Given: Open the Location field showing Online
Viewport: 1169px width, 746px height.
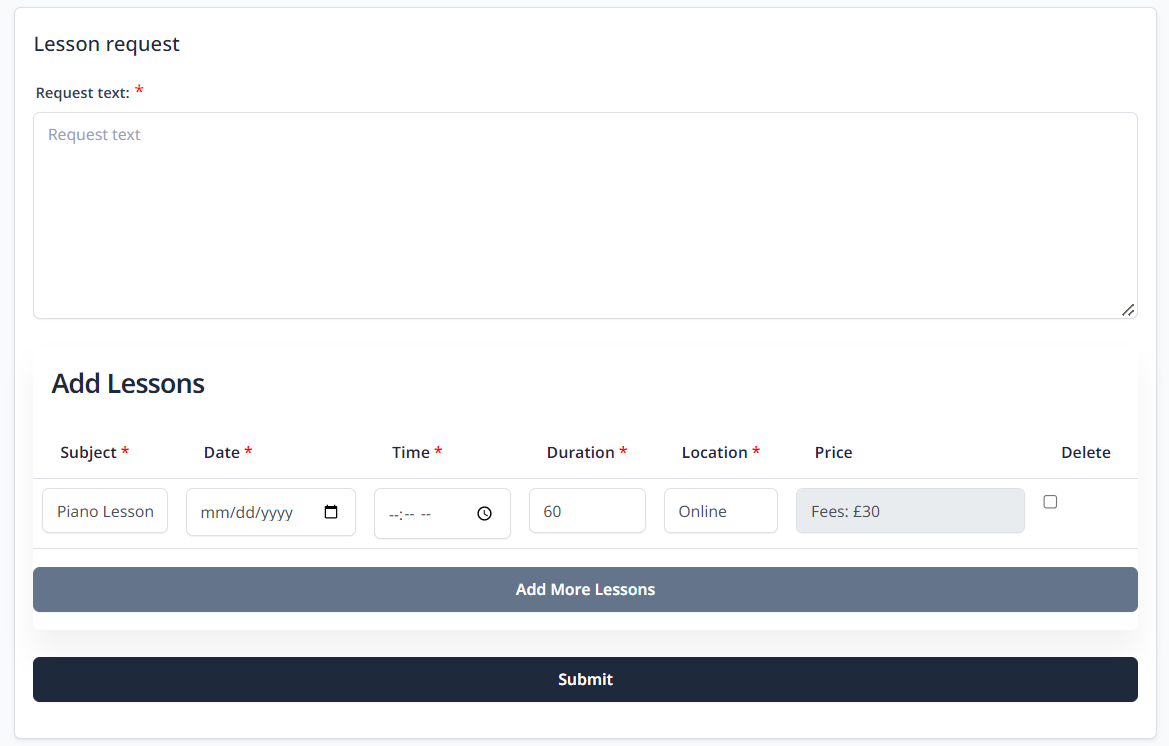Looking at the screenshot, I should point(720,510).
